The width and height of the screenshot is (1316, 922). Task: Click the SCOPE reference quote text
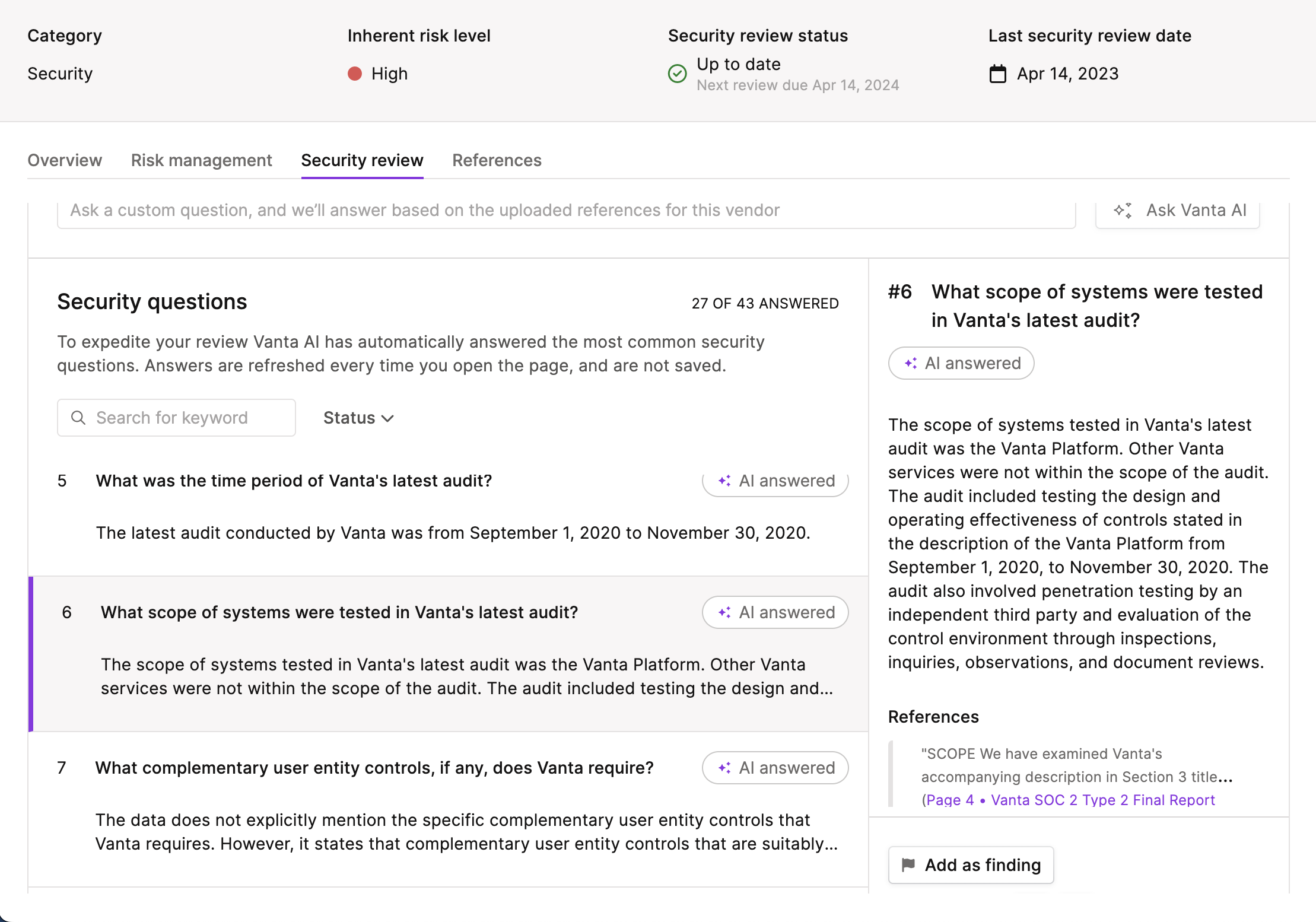(x=1077, y=765)
